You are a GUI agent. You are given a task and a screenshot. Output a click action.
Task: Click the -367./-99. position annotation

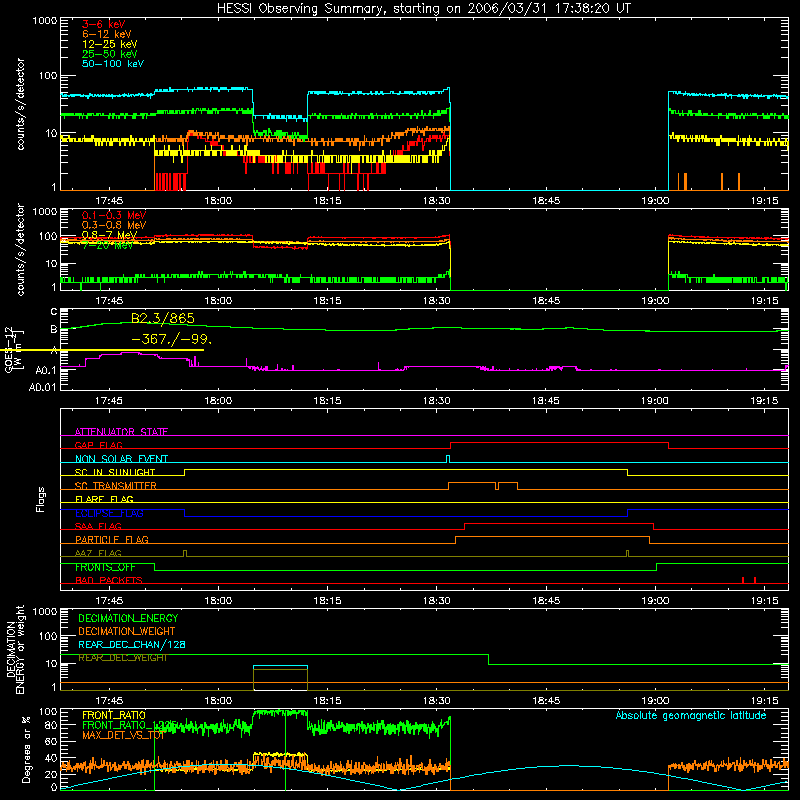point(171,339)
